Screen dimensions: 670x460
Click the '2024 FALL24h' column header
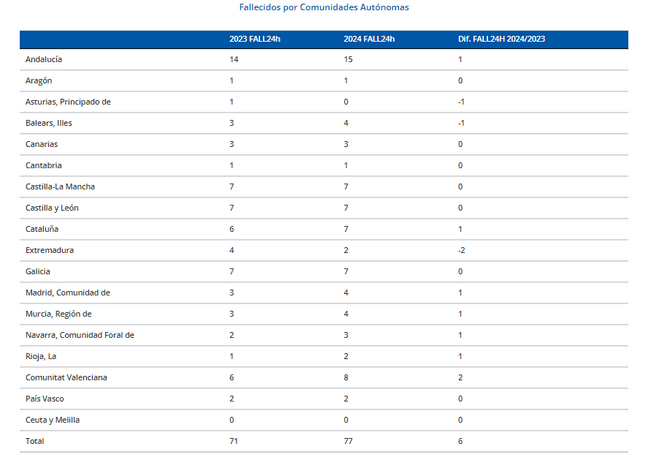click(x=369, y=39)
